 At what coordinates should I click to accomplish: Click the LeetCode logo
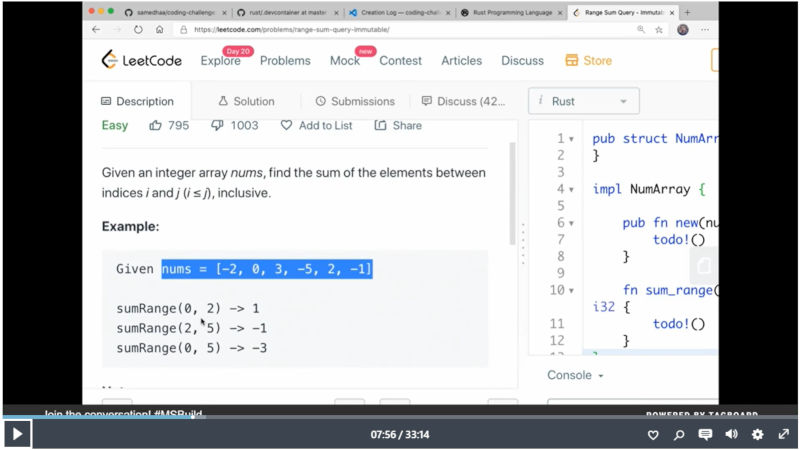tap(141, 60)
